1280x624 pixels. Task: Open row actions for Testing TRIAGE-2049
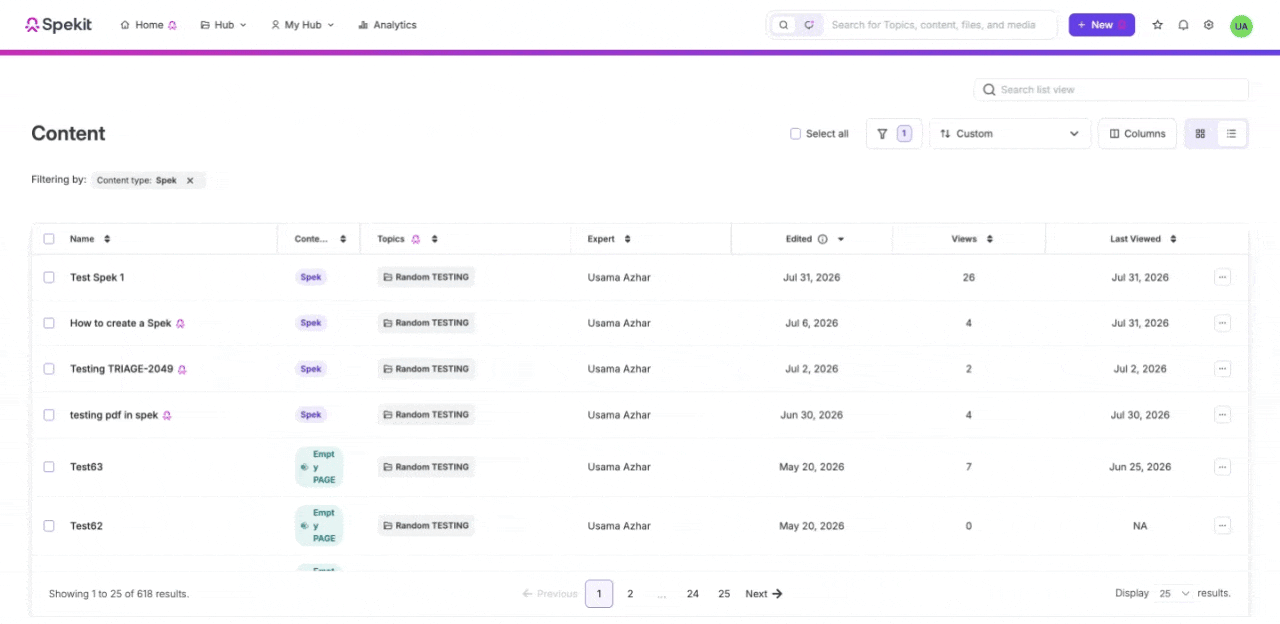tap(1222, 369)
